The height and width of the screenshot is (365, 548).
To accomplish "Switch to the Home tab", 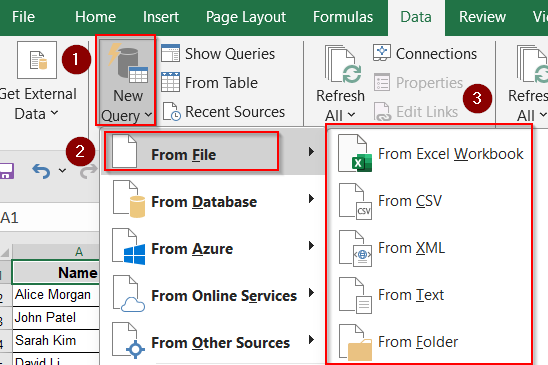I will [95, 17].
